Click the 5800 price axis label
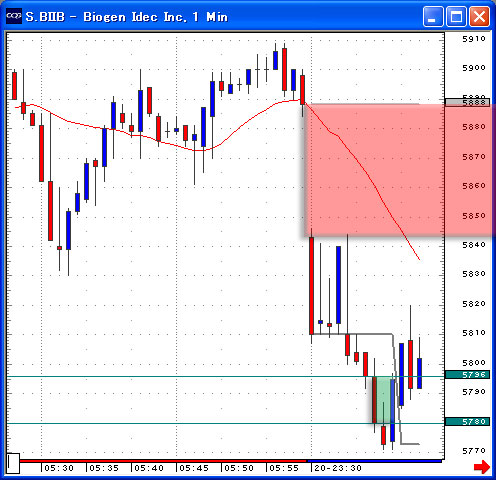This screenshot has height=480, width=496. pyautogui.click(x=474, y=362)
